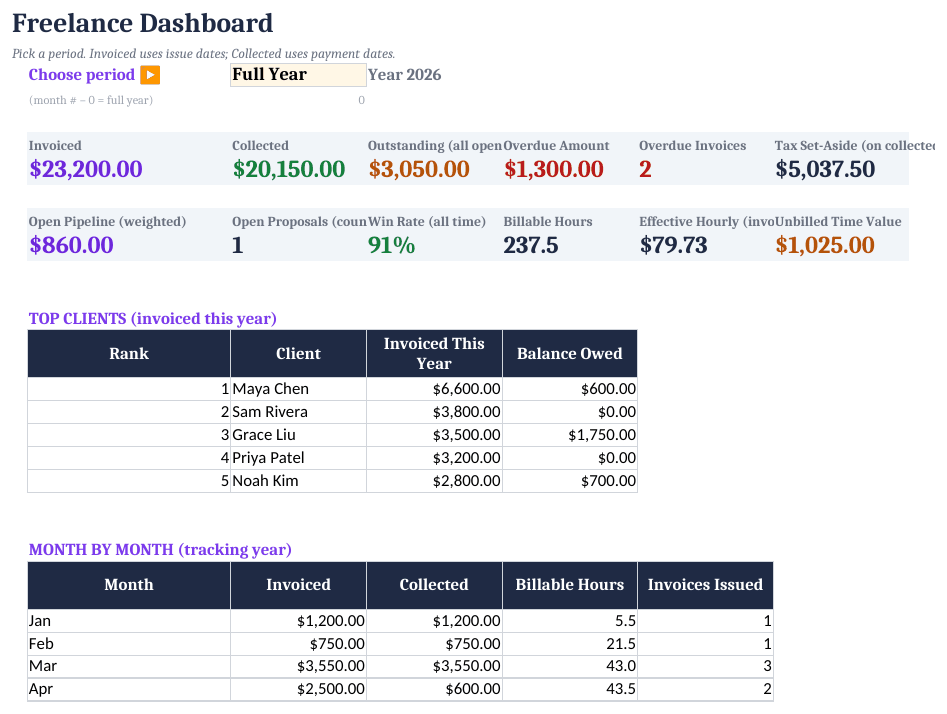Select the Noah Kim client cell
Screen dimensions: 947x714
(x=298, y=481)
